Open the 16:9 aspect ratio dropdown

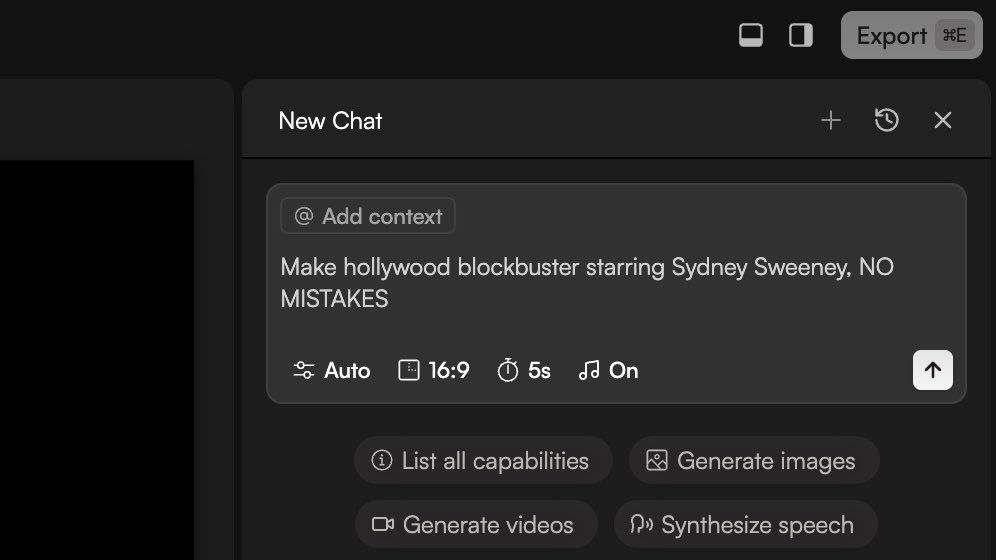(434, 370)
